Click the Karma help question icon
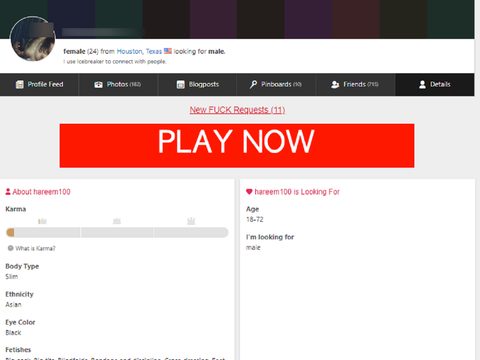 [x=11, y=248]
